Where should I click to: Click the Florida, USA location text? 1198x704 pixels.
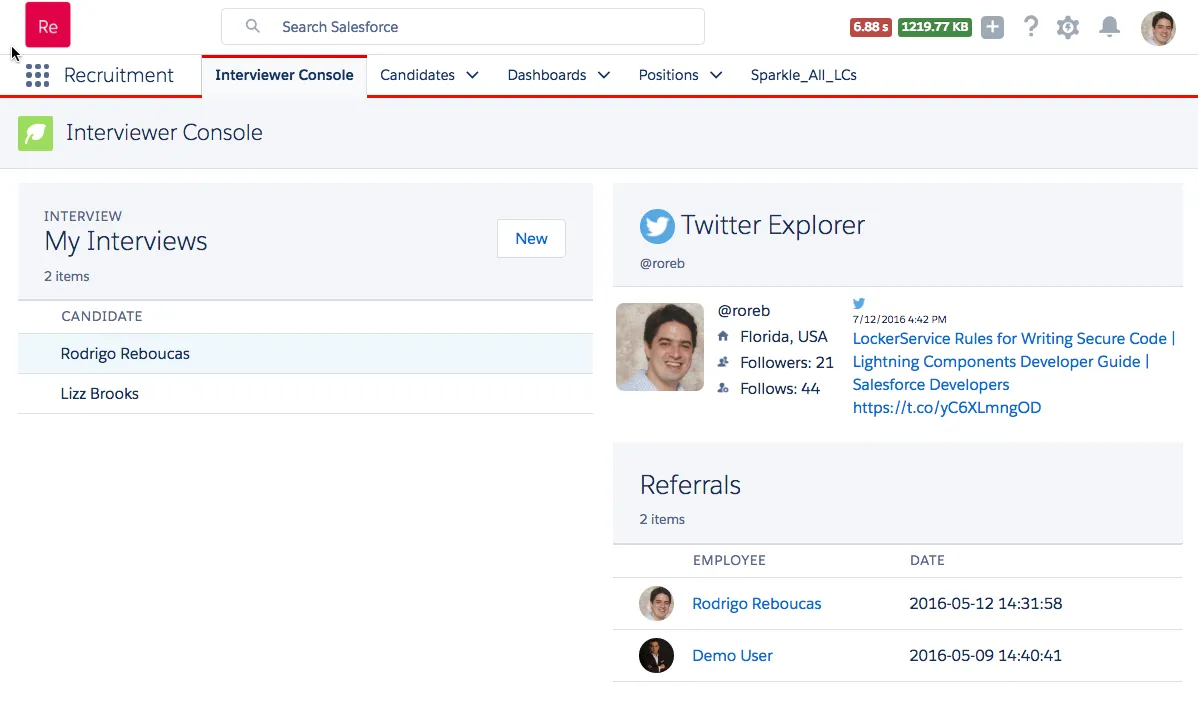click(x=784, y=336)
